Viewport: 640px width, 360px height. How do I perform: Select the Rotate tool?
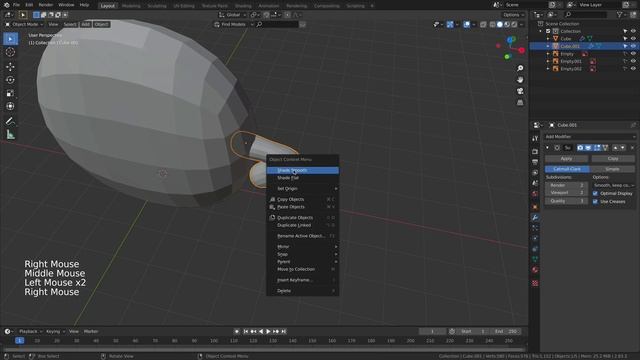click(10, 80)
